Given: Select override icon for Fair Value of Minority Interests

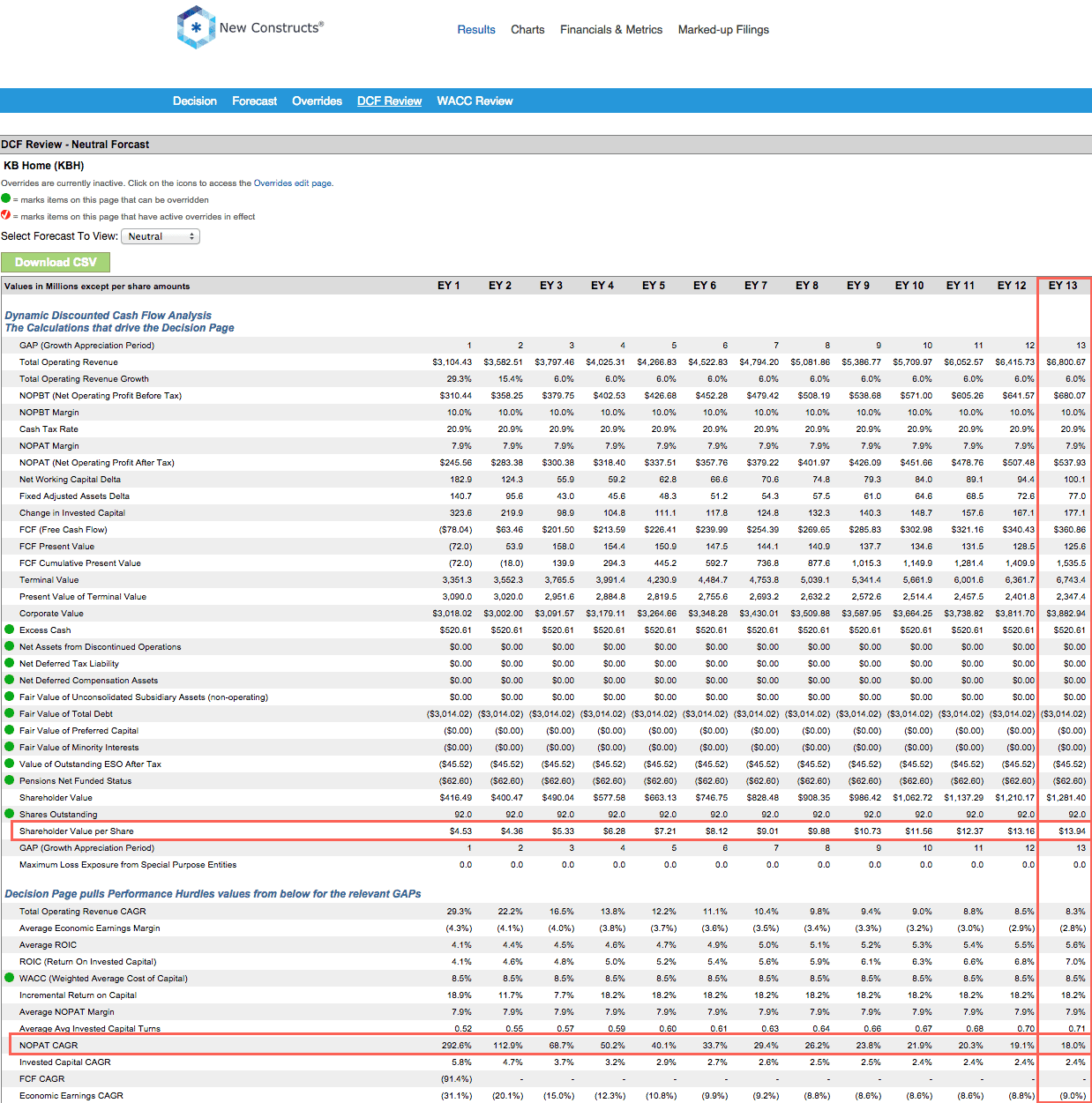Looking at the screenshot, I should pos(10,747).
